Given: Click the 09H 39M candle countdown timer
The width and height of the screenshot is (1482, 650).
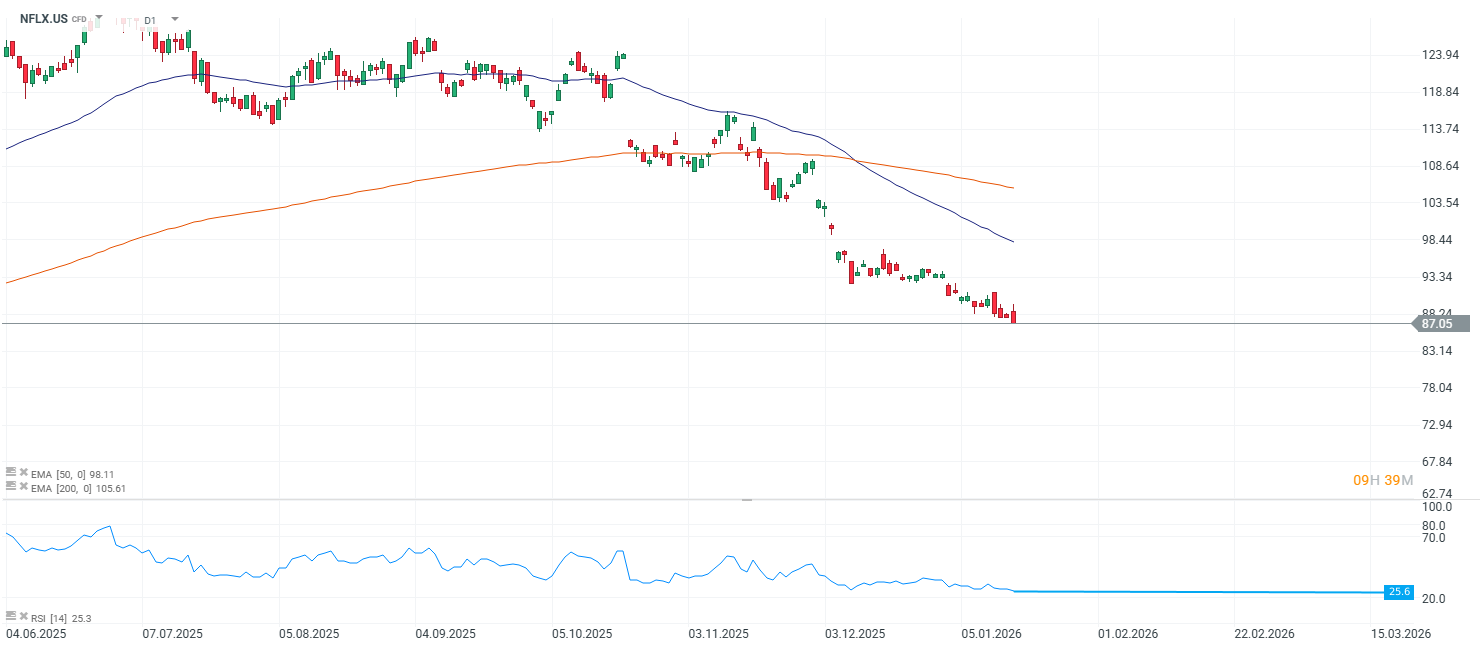Looking at the screenshot, I should [x=1382, y=481].
